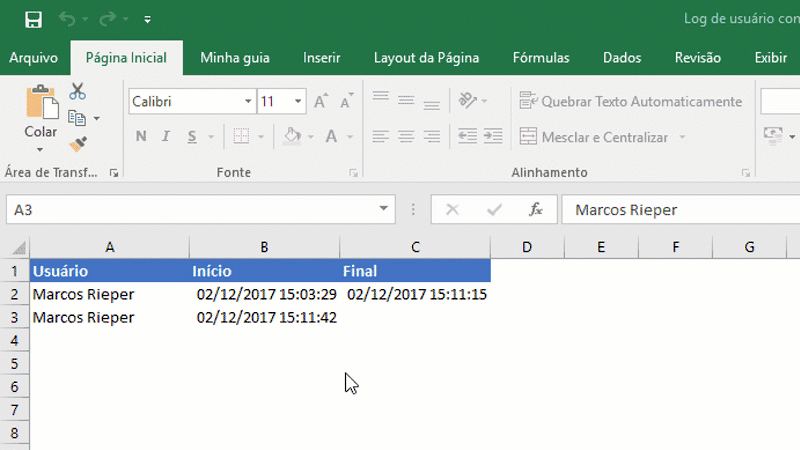
Task: Open the Calibri font name dropdown
Action: click(x=247, y=102)
